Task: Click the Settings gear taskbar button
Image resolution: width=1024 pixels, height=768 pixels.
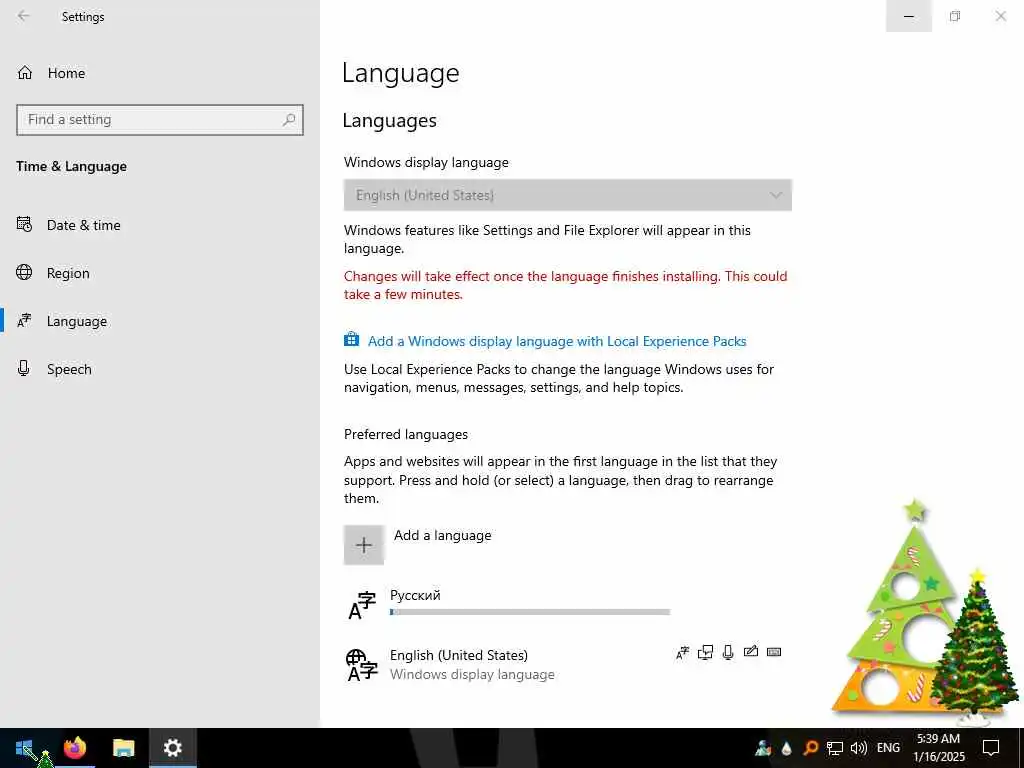Action: tap(172, 748)
